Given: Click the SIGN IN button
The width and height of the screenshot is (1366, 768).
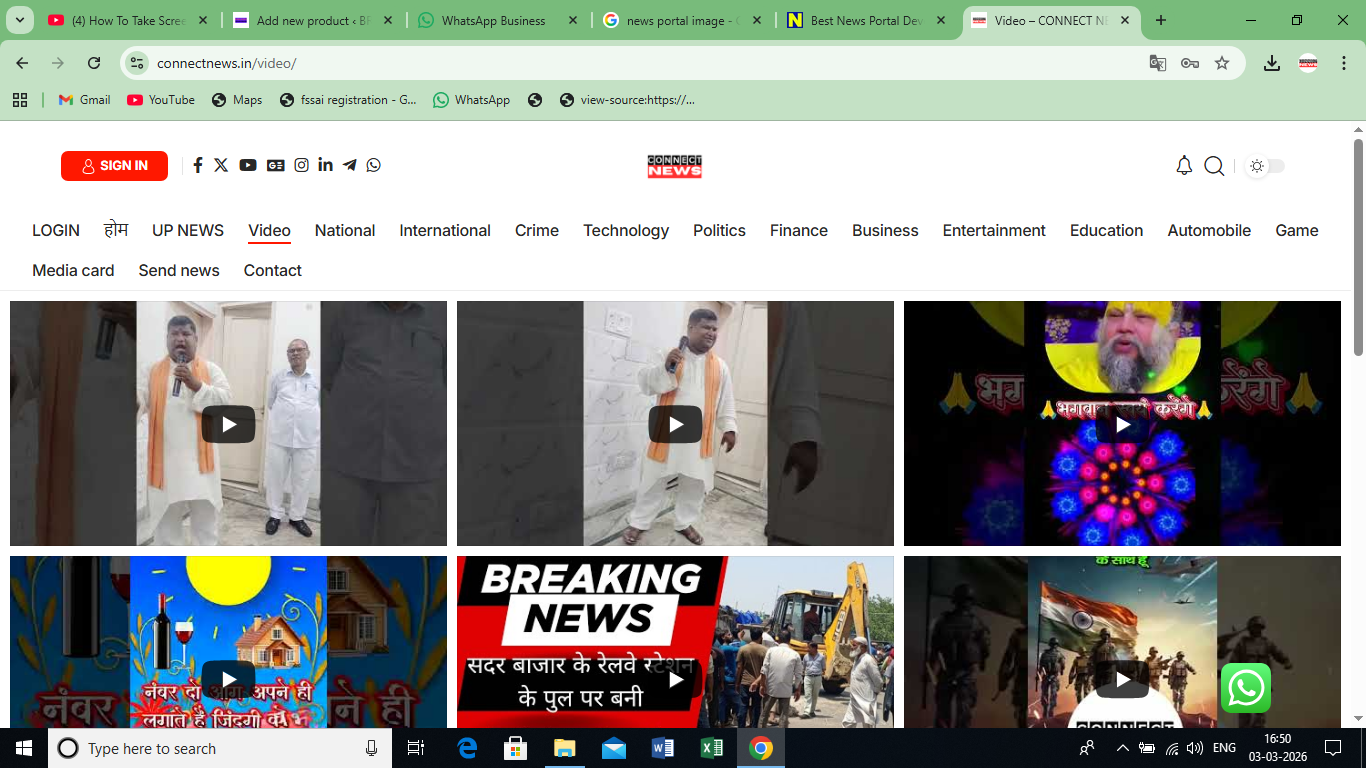Looking at the screenshot, I should tap(114, 166).
